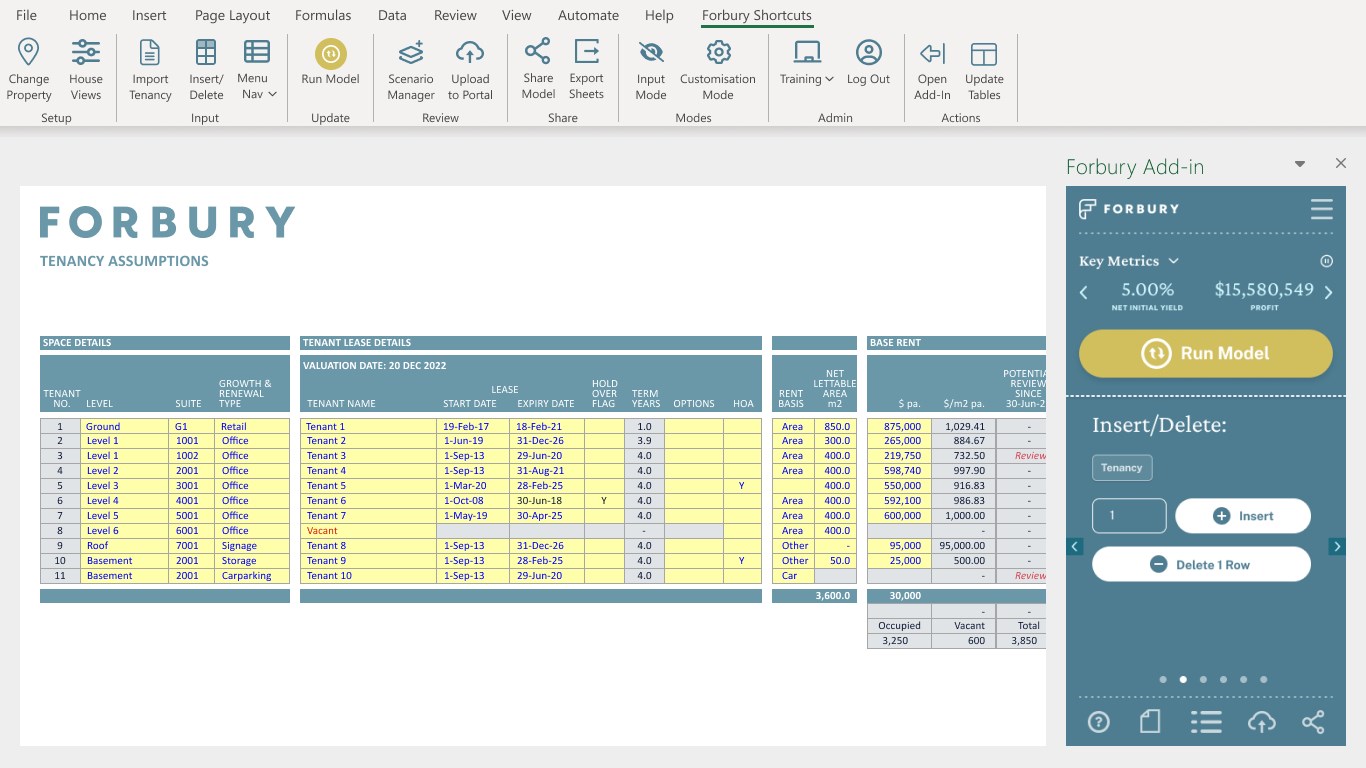Select the second pagination dot in the add-in

click(x=1183, y=679)
